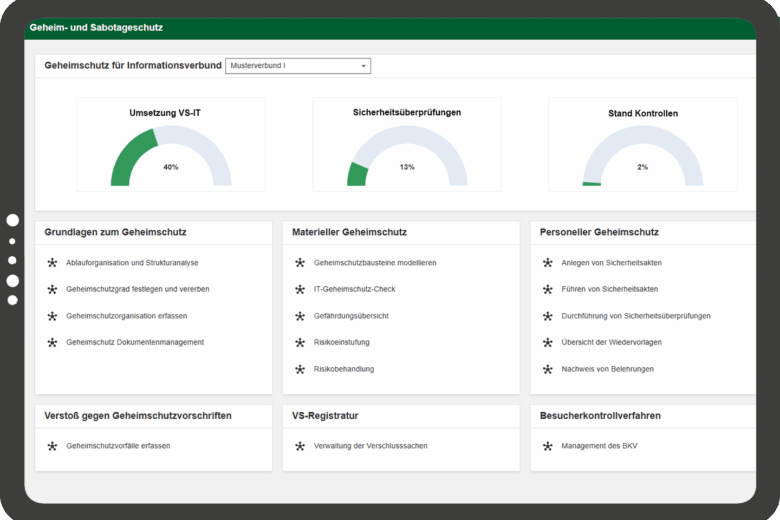Select Durchführung von Sicherheitsüberprüfungen
Screen dimensions: 780x520
click(636, 316)
